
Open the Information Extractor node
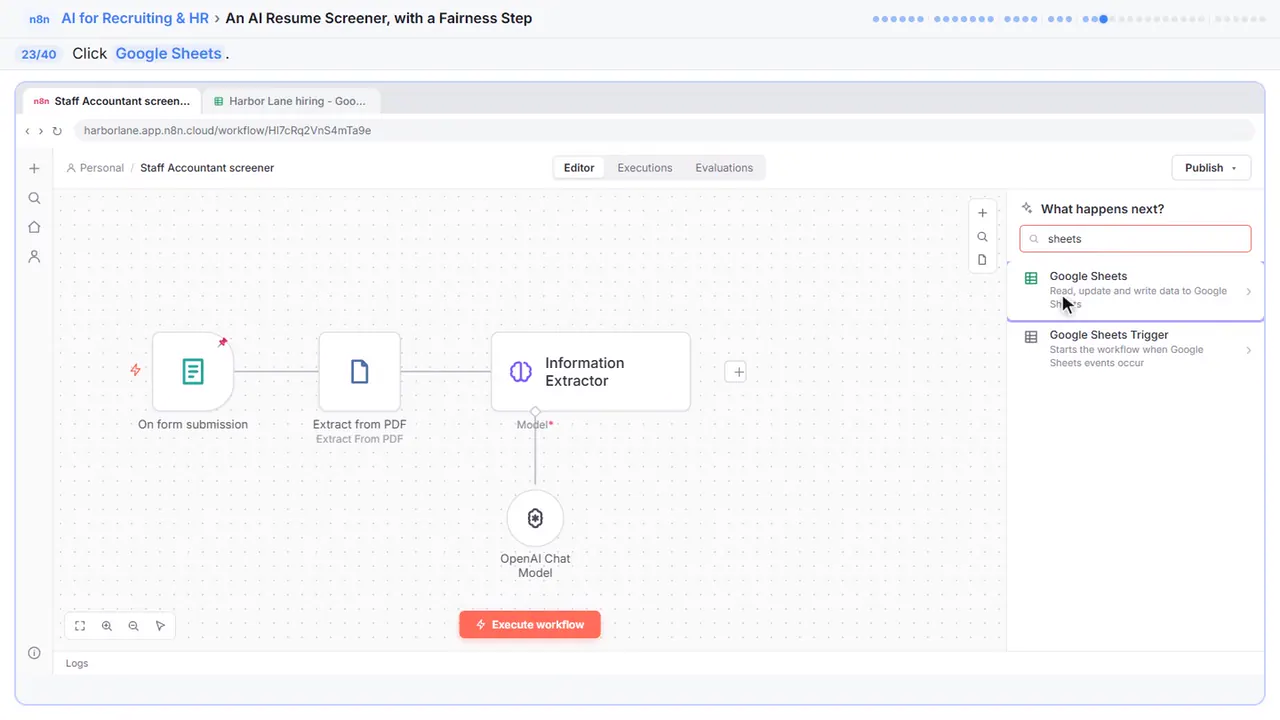point(590,372)
